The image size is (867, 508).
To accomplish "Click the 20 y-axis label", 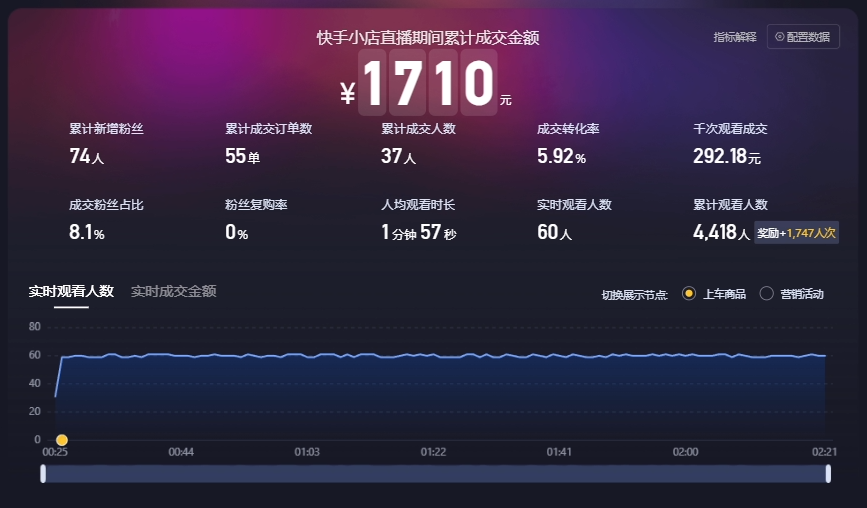I will [35, 411].
